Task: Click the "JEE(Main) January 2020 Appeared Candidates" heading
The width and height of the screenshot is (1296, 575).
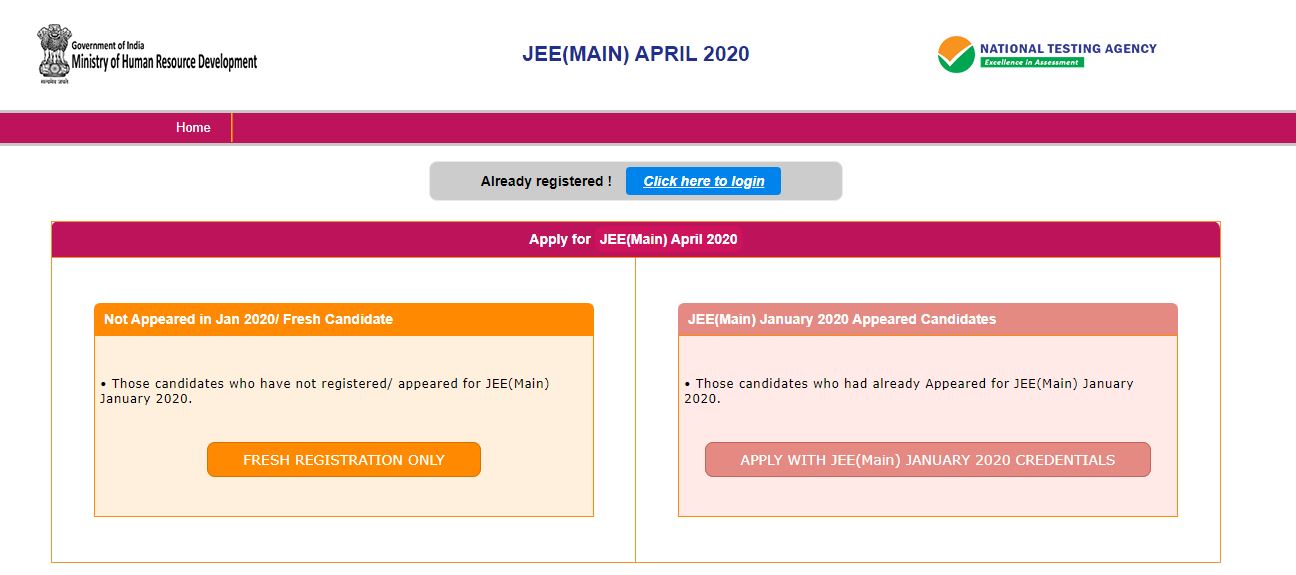Action: tap(842, 320)
